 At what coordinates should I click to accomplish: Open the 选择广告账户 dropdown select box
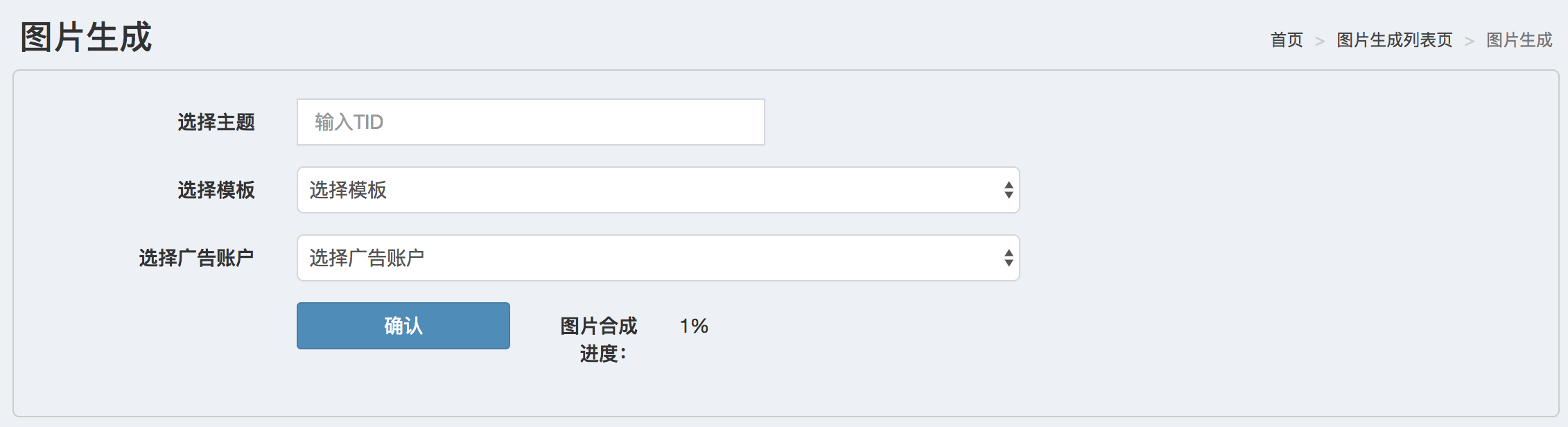click(x=658, y=258)
